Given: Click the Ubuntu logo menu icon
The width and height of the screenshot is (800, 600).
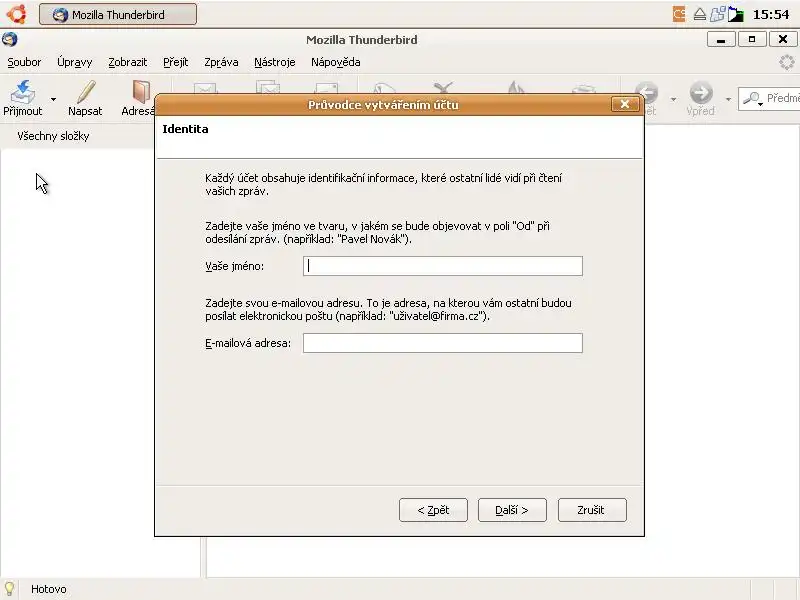Looking at the screenshot, I should 16,14.
